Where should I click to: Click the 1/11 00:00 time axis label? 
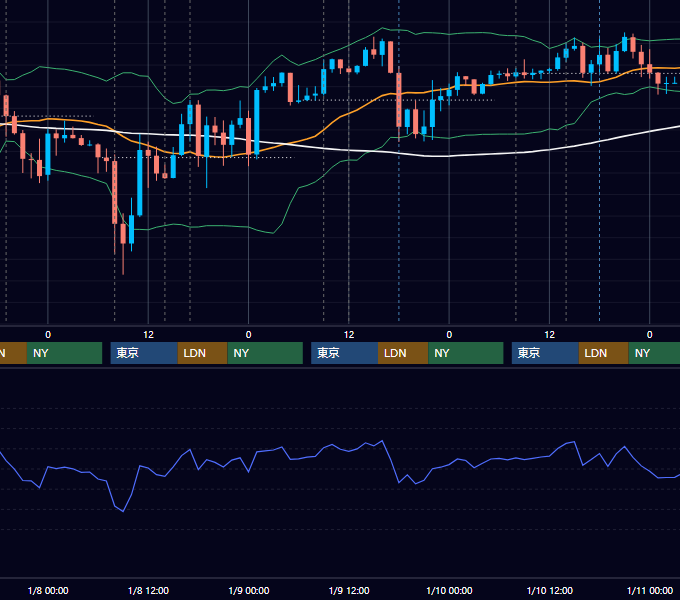pos(650,590)
